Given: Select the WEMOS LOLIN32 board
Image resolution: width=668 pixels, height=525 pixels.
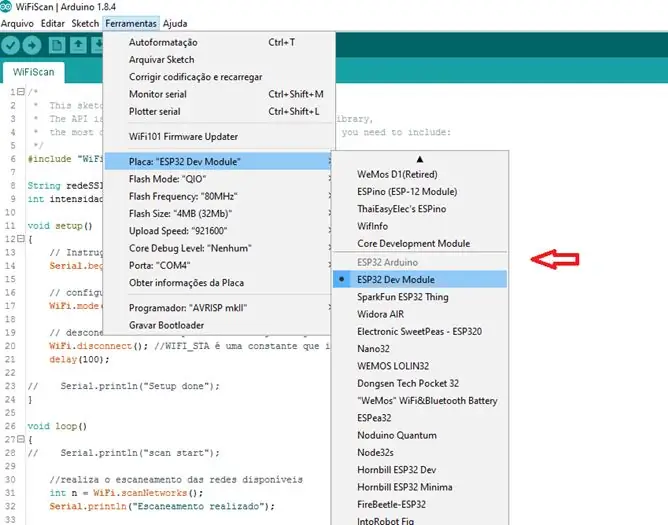Looking at the screenshot, I should (420, 366).
